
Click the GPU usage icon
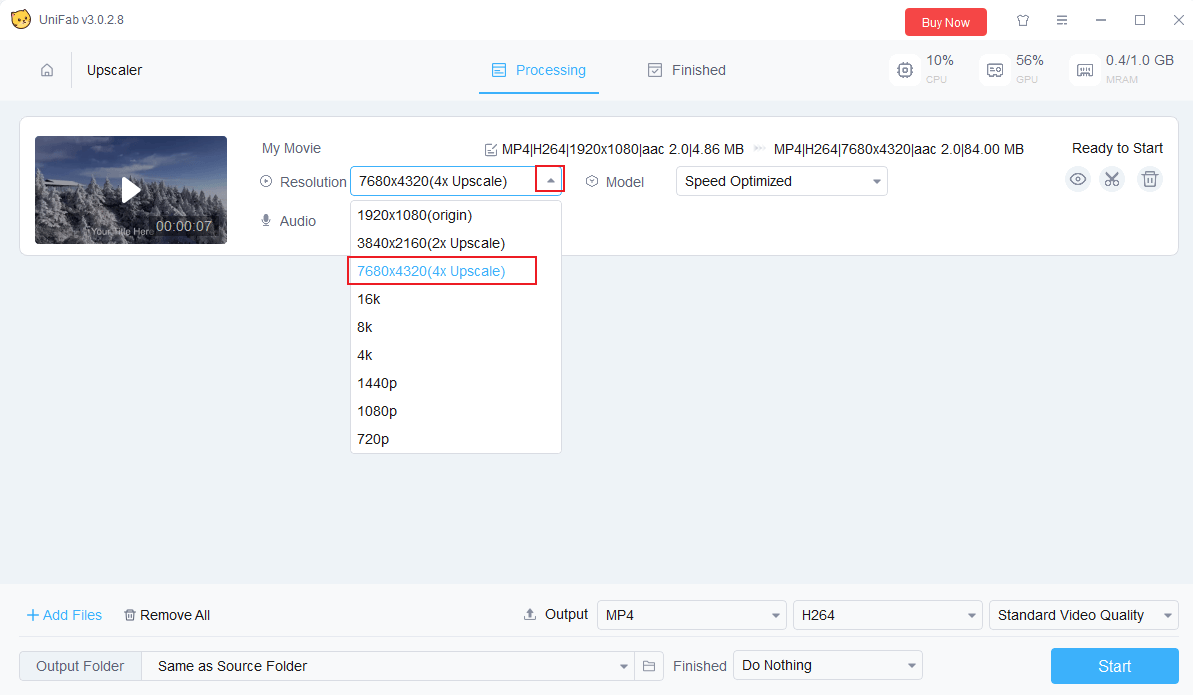coord(994,70)
